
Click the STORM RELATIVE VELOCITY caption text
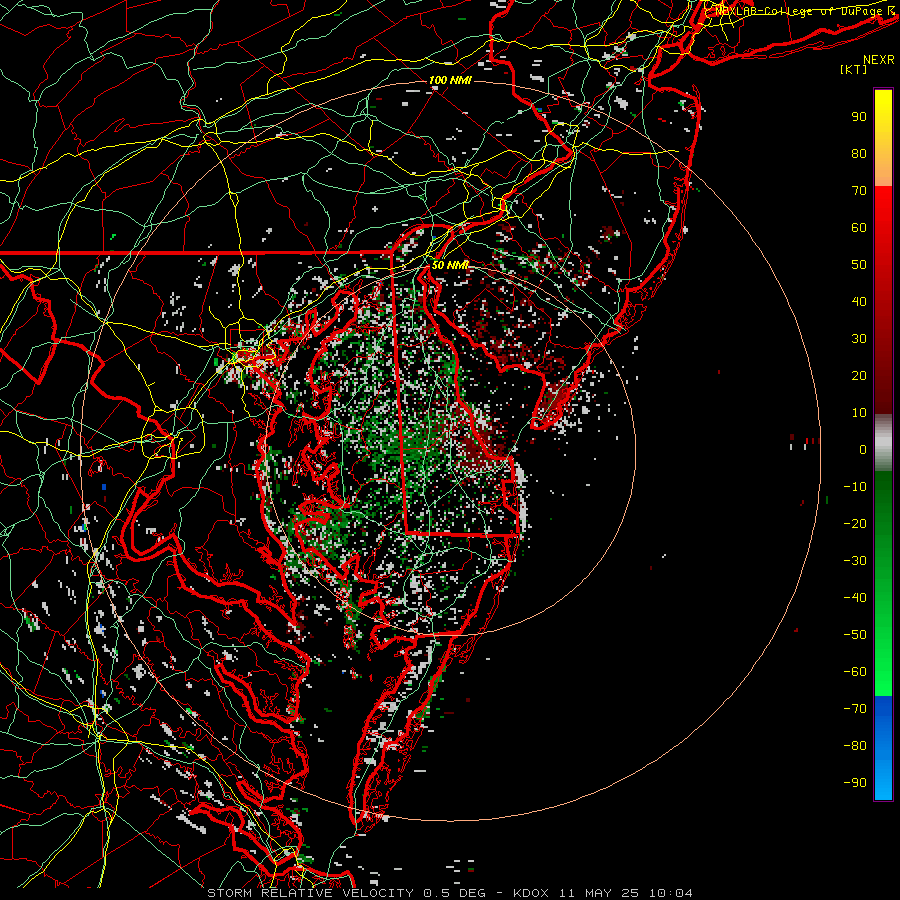point(310,893)
